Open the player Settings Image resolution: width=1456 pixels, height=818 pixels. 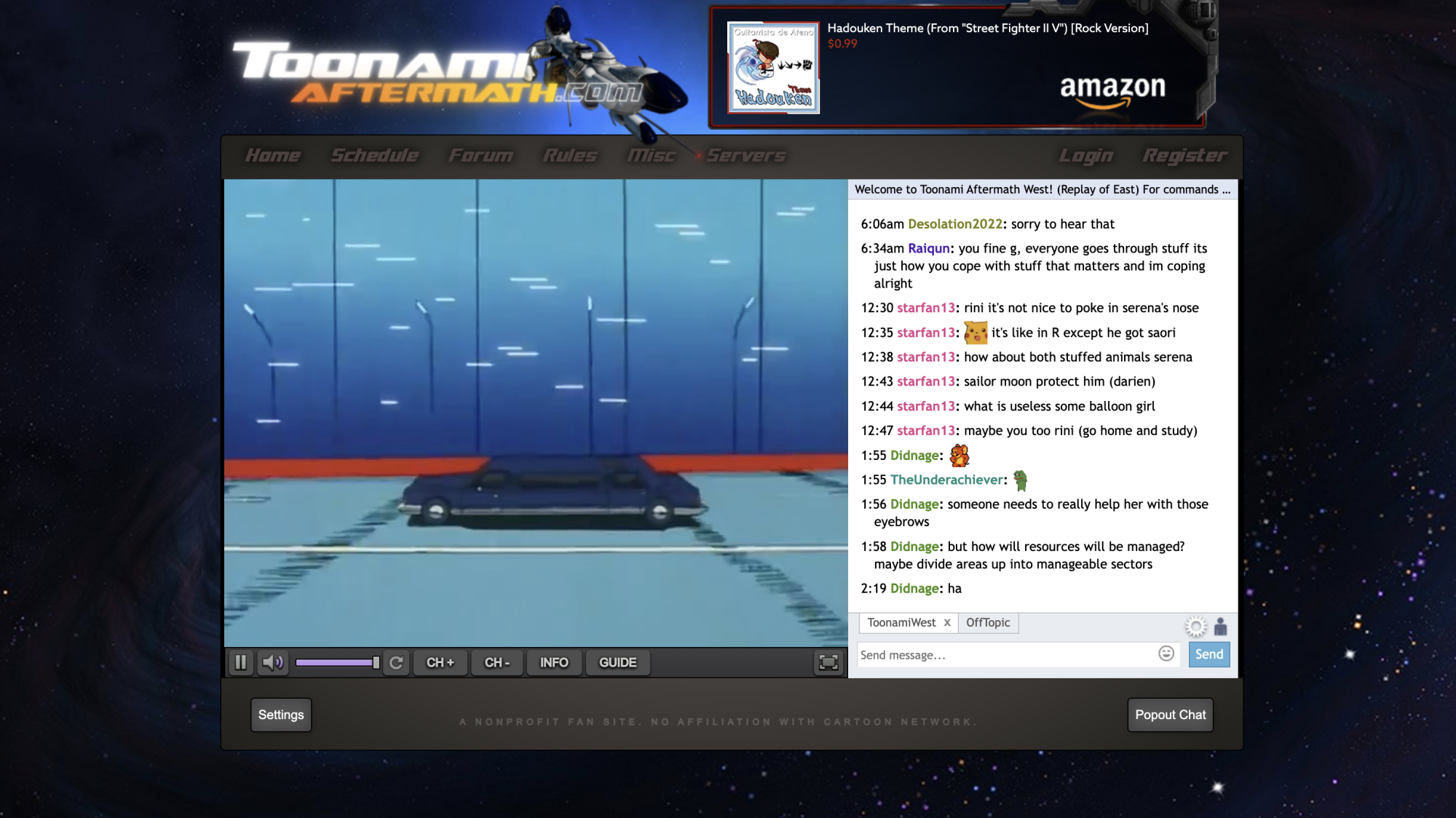pyautogui.click(x=281, y=715)
